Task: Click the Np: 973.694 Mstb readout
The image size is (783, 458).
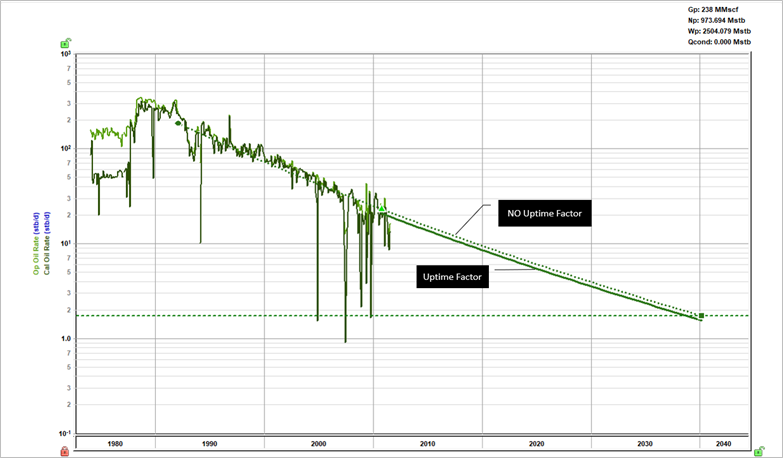Action: click(x=717, y=20)
